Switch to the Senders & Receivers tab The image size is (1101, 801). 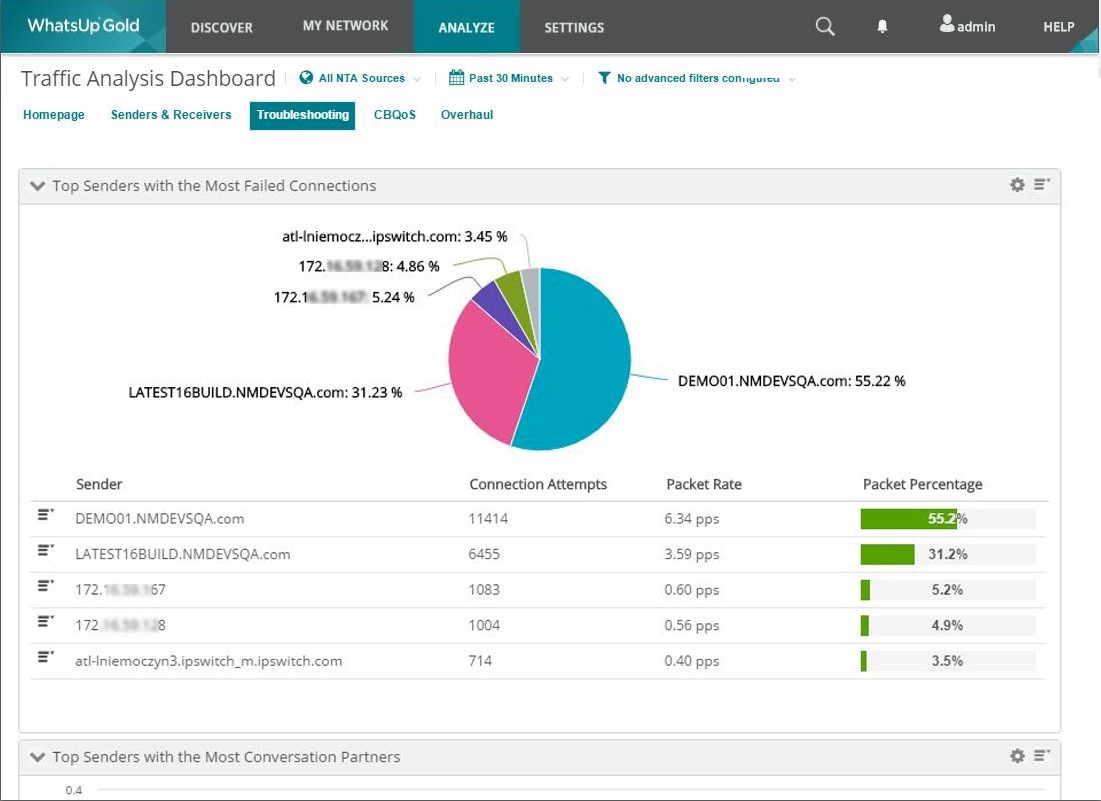pos(170,114)
